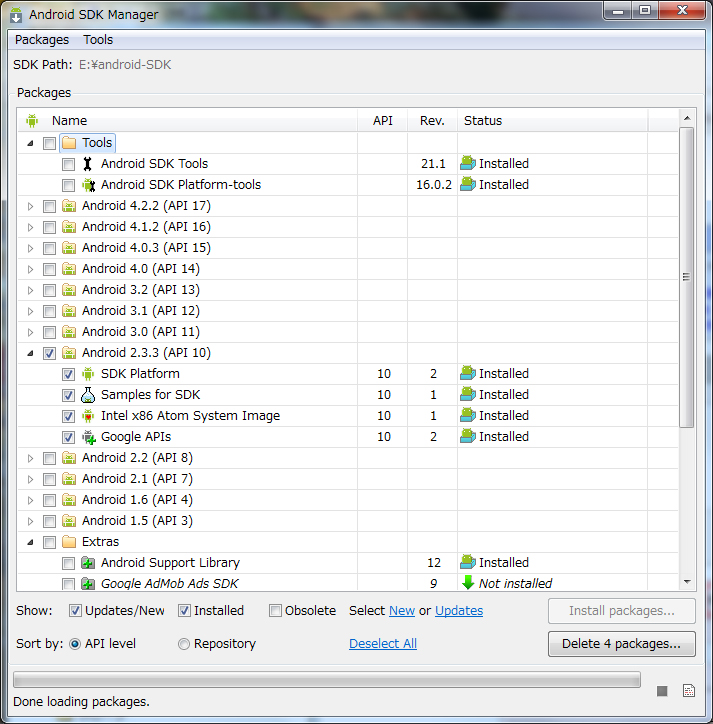Check the Android SDK Tools checkbox
This screenshot has width=713, height=724.
[x=68, y=164]
